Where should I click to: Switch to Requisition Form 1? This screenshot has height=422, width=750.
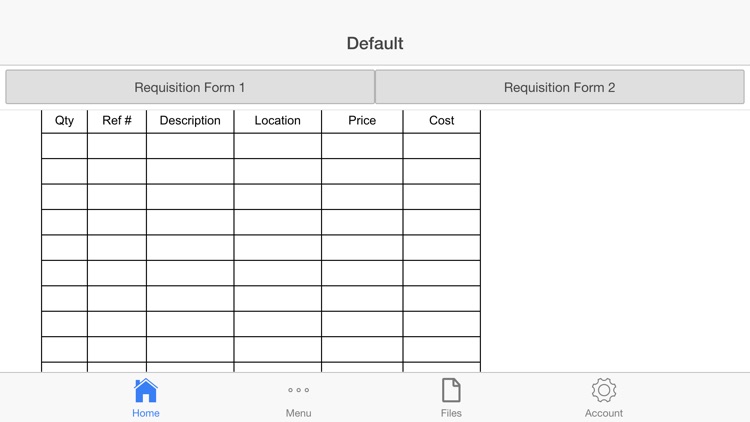pos(190,87)
